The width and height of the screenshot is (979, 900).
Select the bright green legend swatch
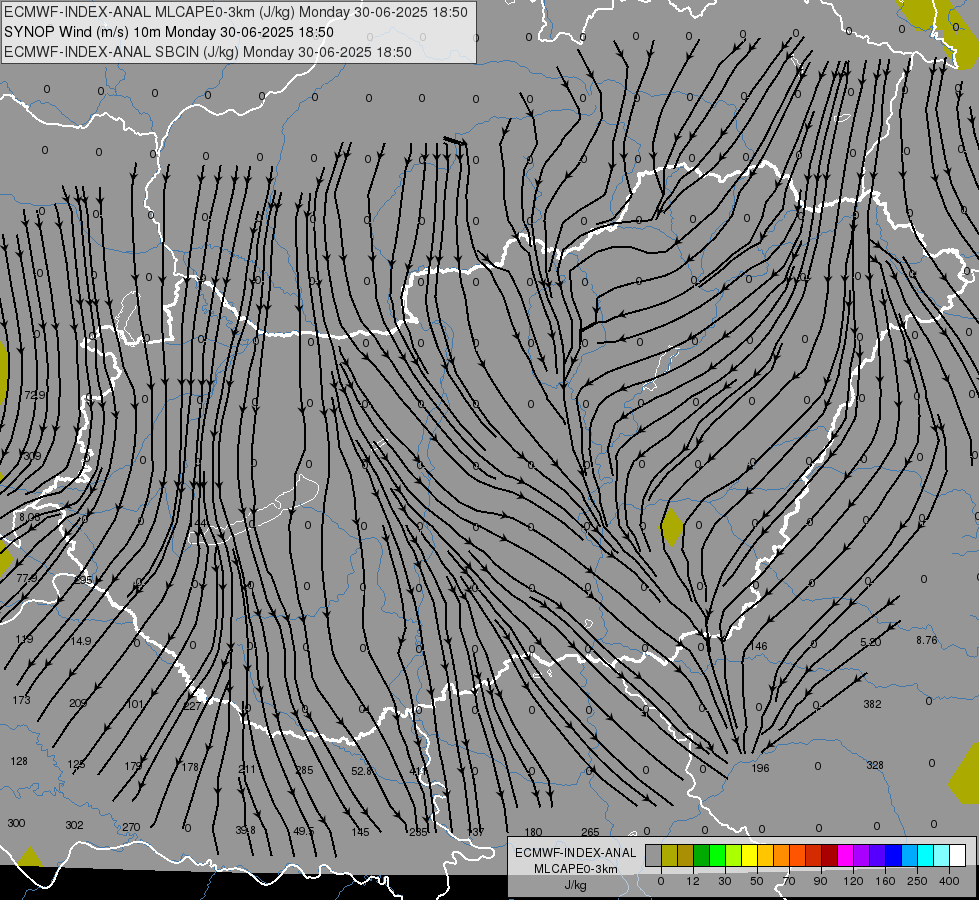tap(717, 855)
